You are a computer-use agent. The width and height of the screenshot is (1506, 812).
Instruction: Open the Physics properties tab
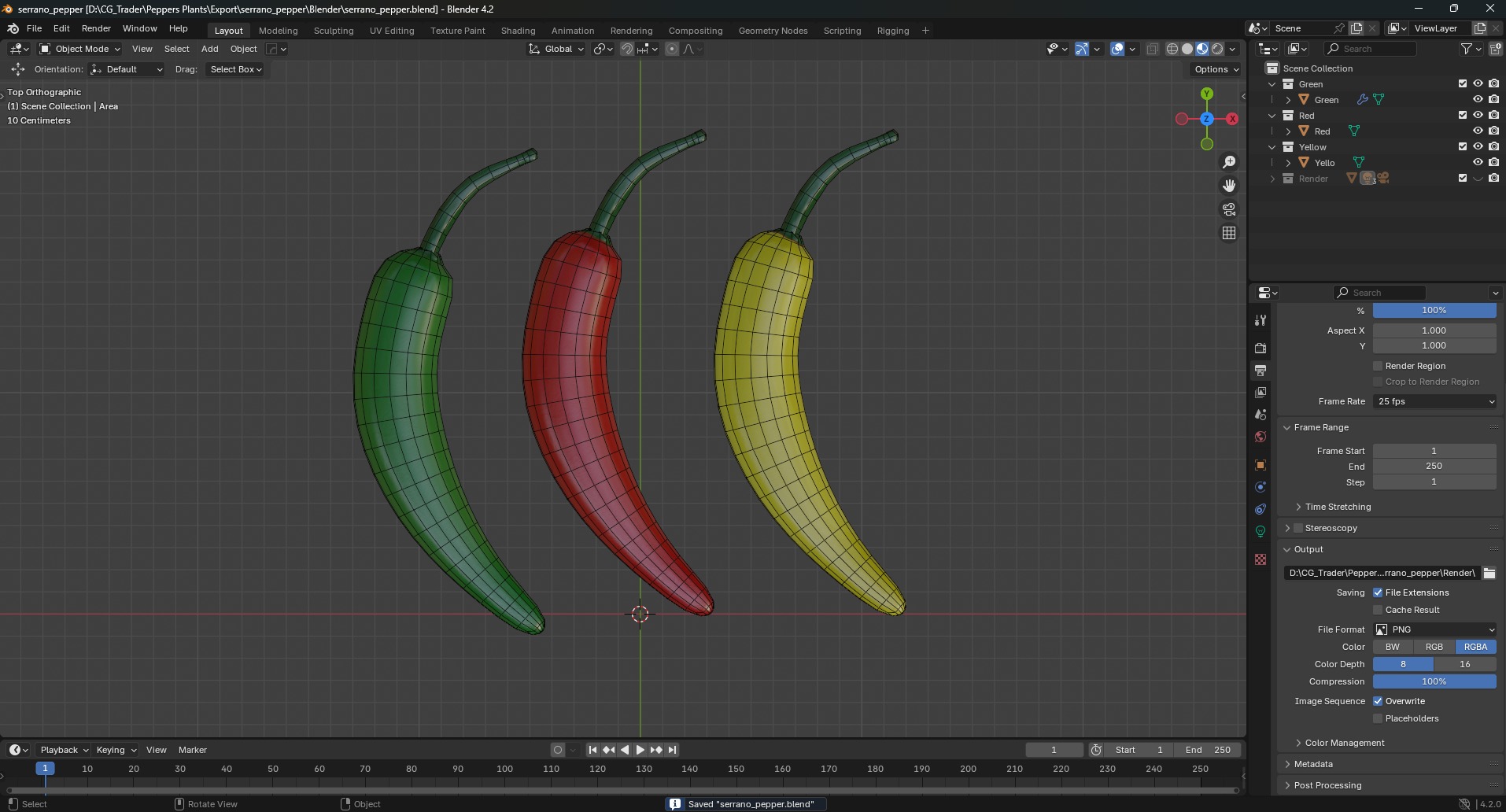tap(1261, 487)
